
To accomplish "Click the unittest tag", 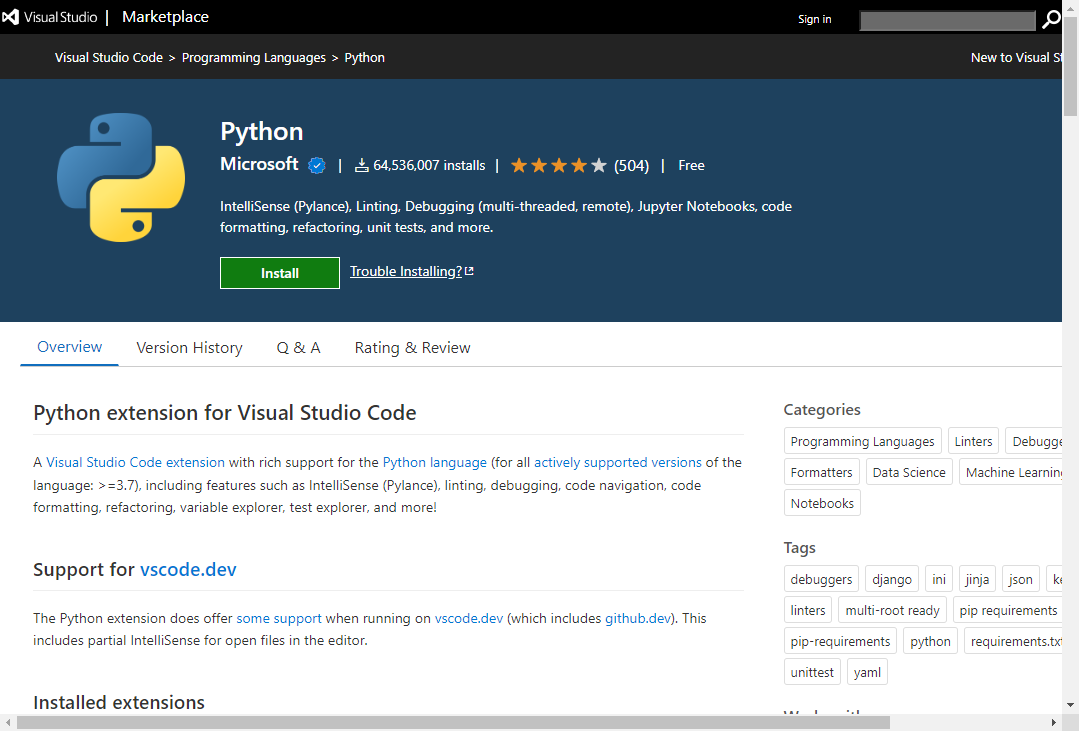I will (x=813, y=672).
